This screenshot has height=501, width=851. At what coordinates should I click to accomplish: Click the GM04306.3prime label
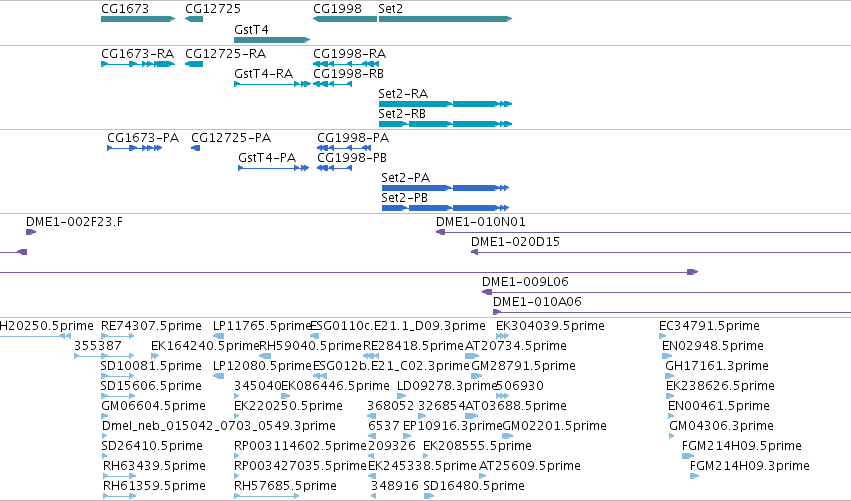pyautogui.click(x=721, y=426)
